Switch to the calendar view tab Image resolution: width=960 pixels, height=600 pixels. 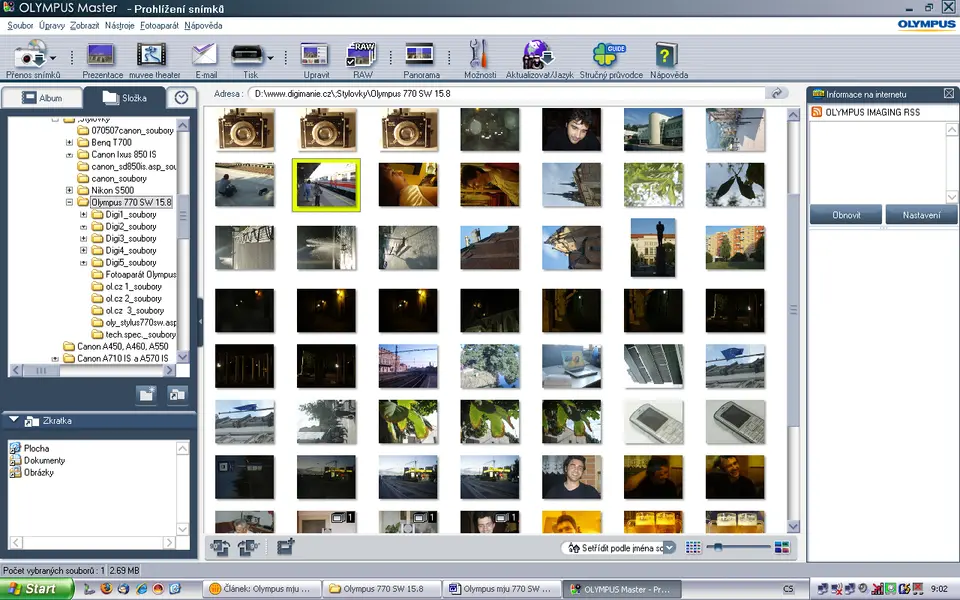(181, 98)
